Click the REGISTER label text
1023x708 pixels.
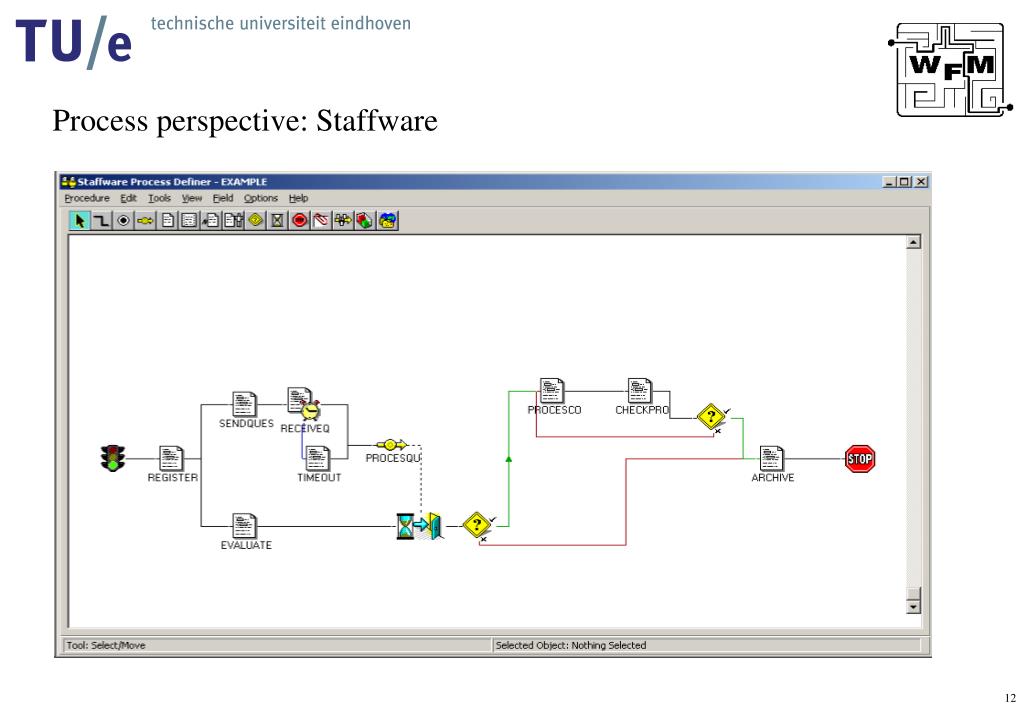(x=172, y=478)
